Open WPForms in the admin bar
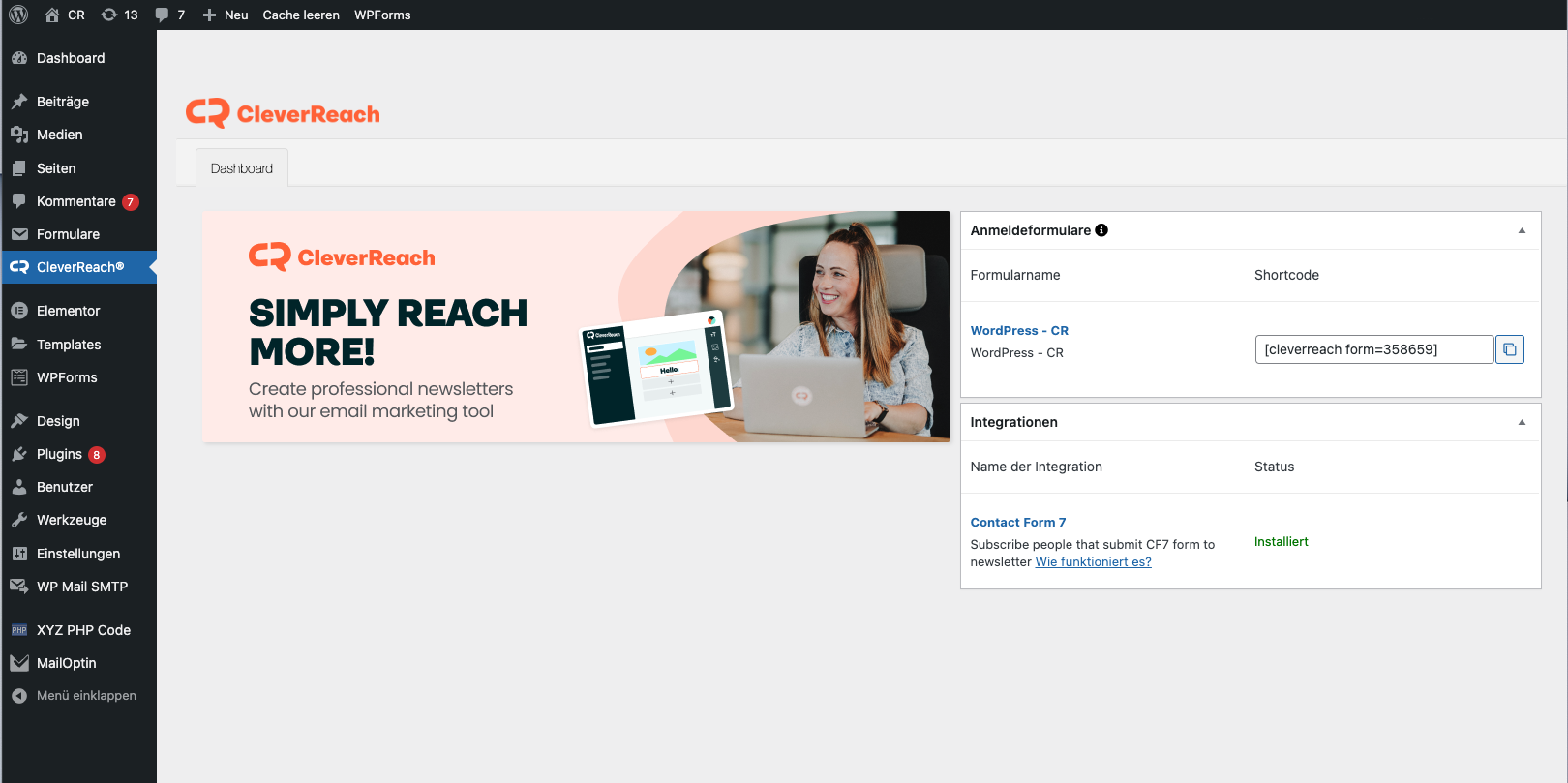 coord(382,15)
